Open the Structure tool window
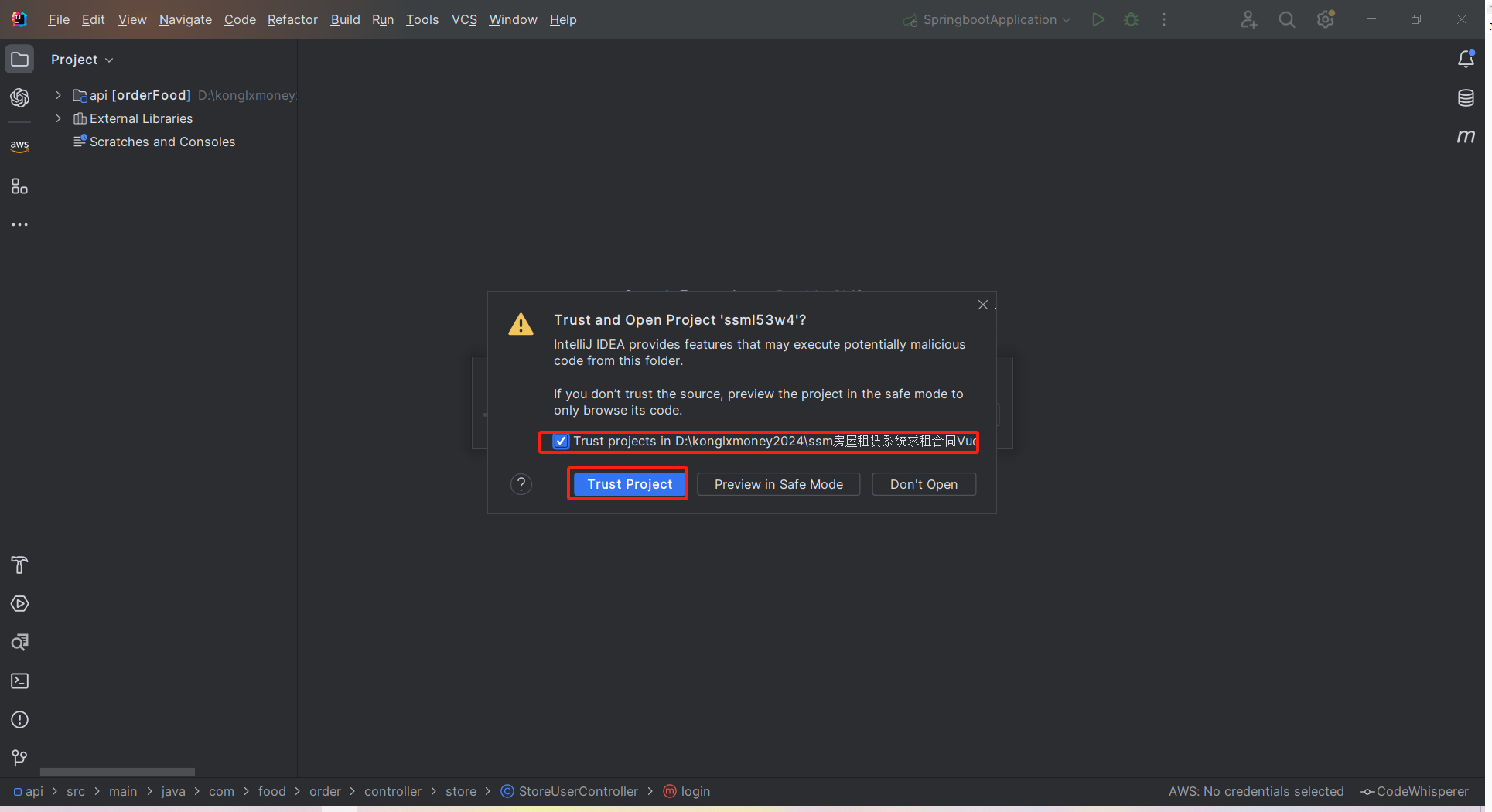This screenshot has width=1492, height=812. (19, 186)
